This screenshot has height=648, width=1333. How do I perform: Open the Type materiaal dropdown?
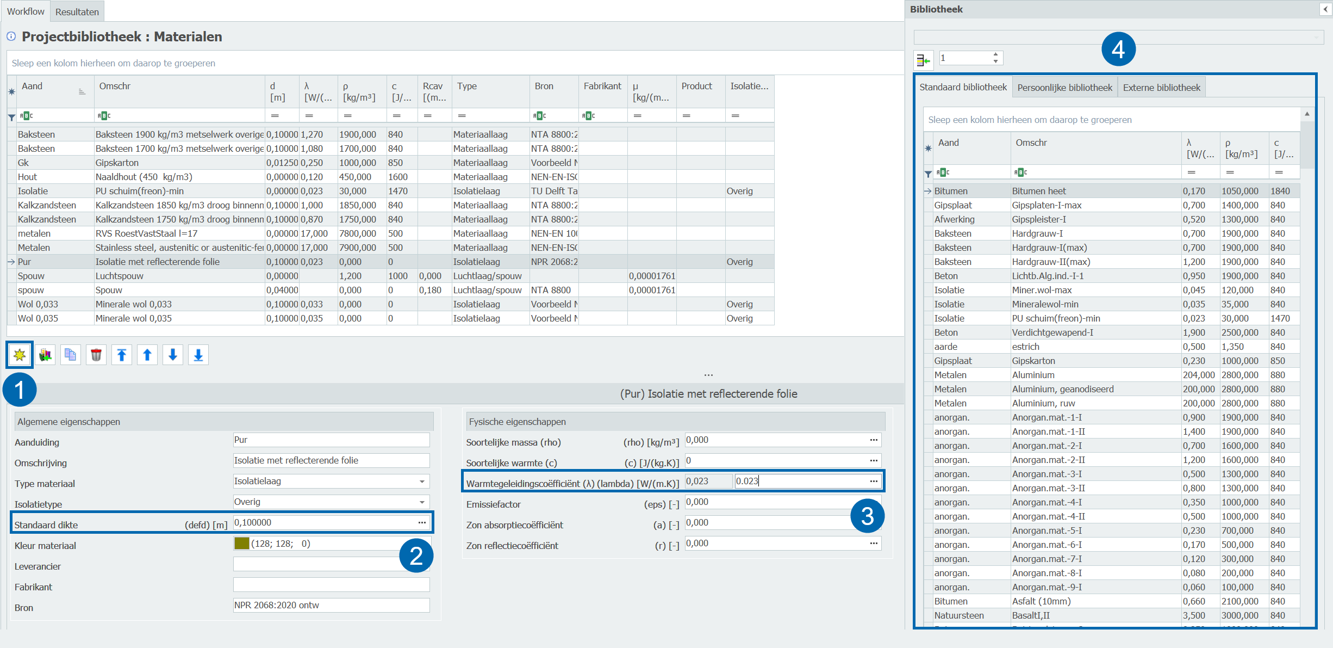pyautogui.click(x=422, y=482)
